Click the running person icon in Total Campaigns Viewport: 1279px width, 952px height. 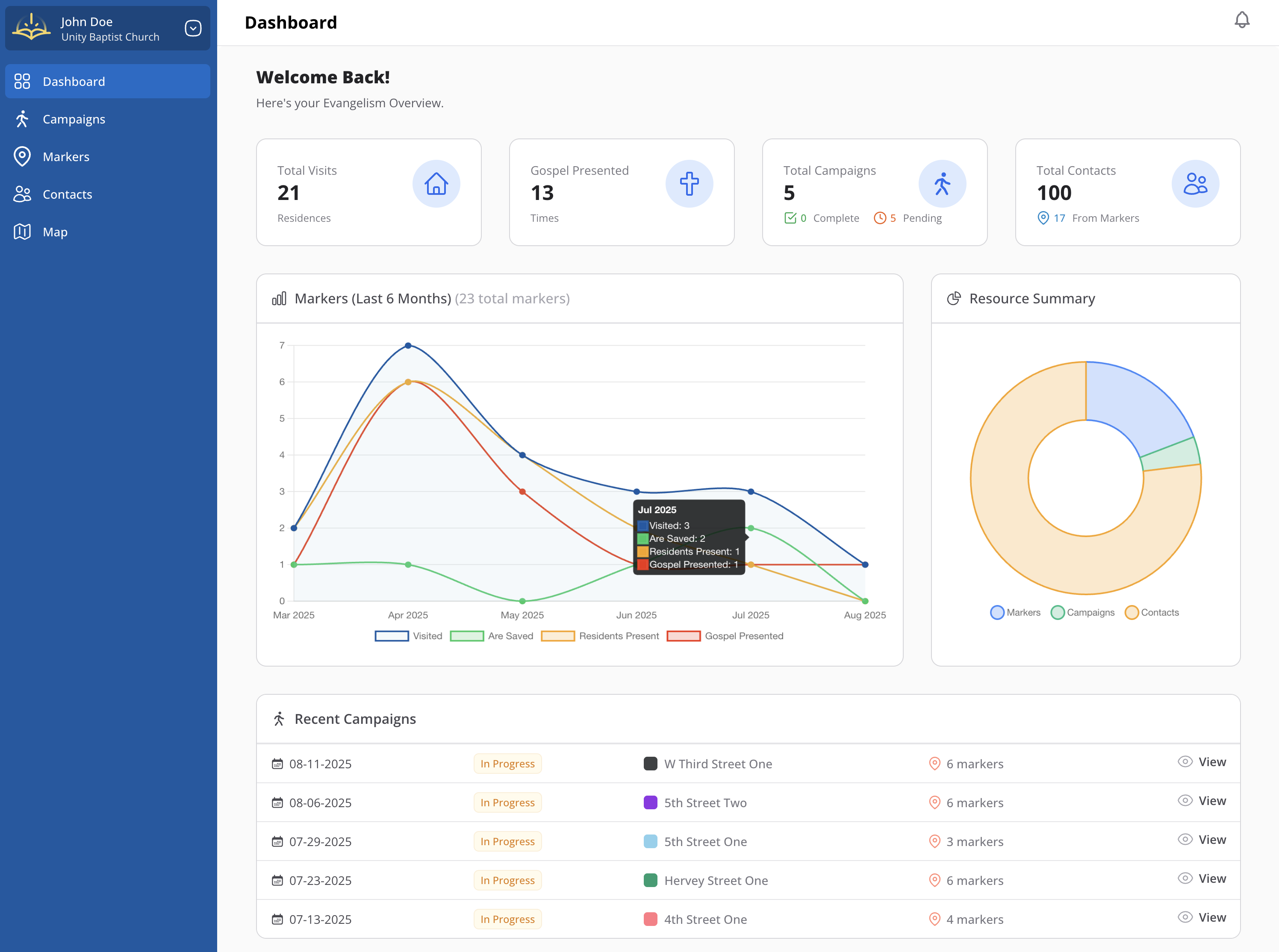[x=942, y=184]
